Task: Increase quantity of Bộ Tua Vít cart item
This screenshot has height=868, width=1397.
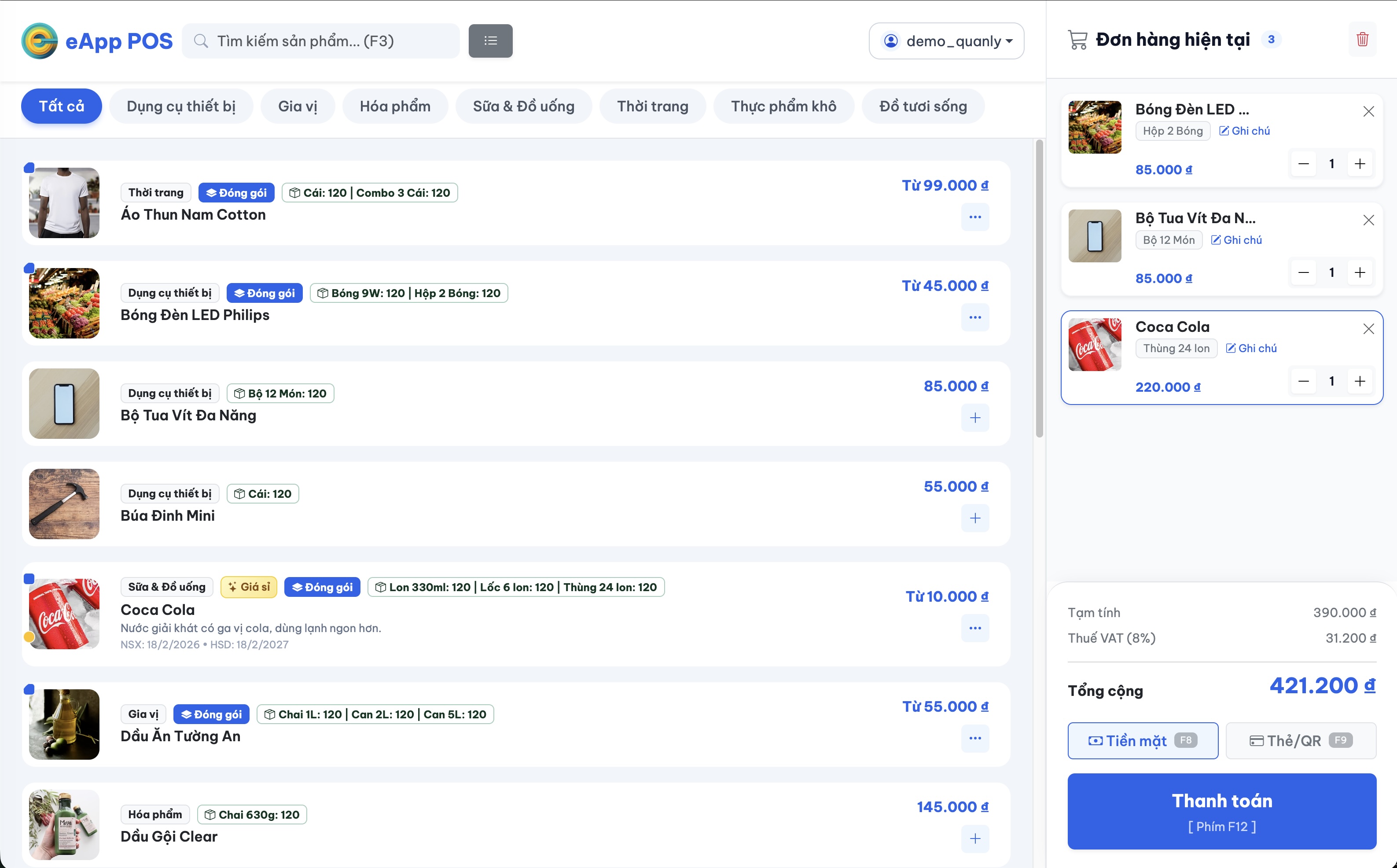Action: (x=1360, y=272)
